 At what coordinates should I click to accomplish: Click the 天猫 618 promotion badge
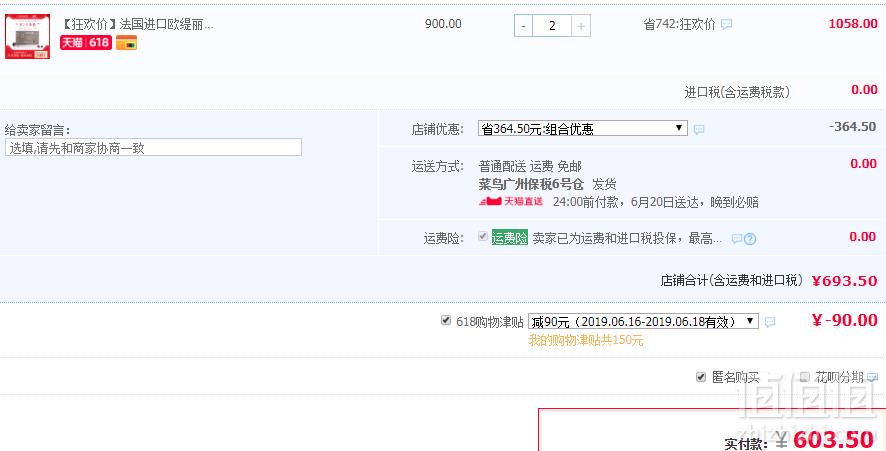coord(86,42)
